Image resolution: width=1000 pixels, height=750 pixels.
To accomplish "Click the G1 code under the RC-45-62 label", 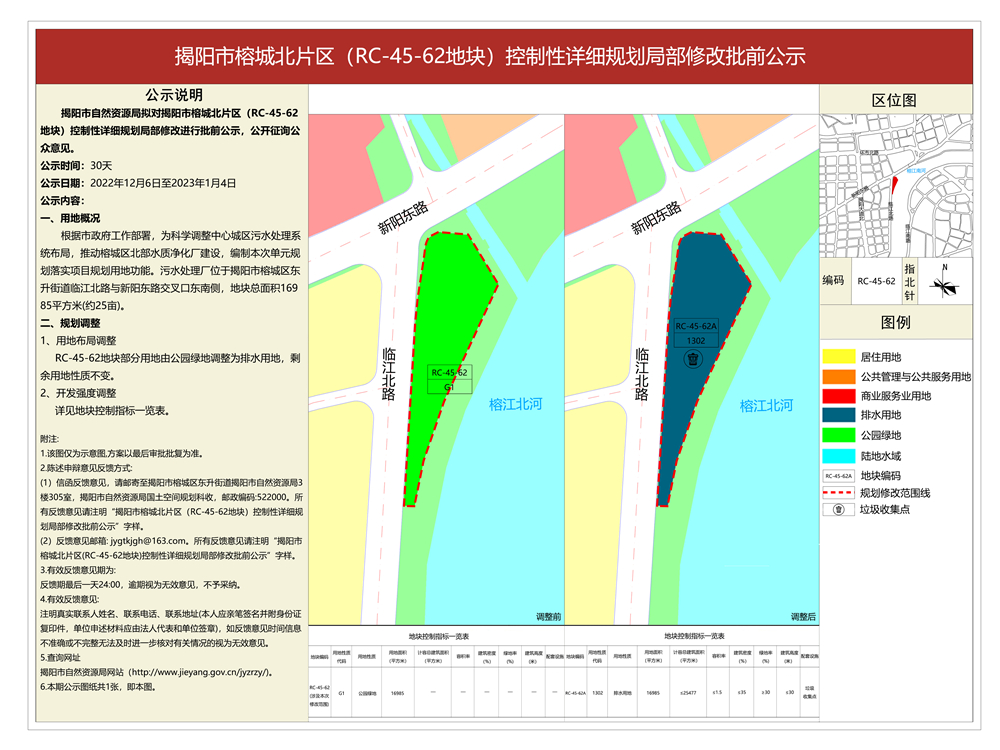I will (x=449, y=387).
